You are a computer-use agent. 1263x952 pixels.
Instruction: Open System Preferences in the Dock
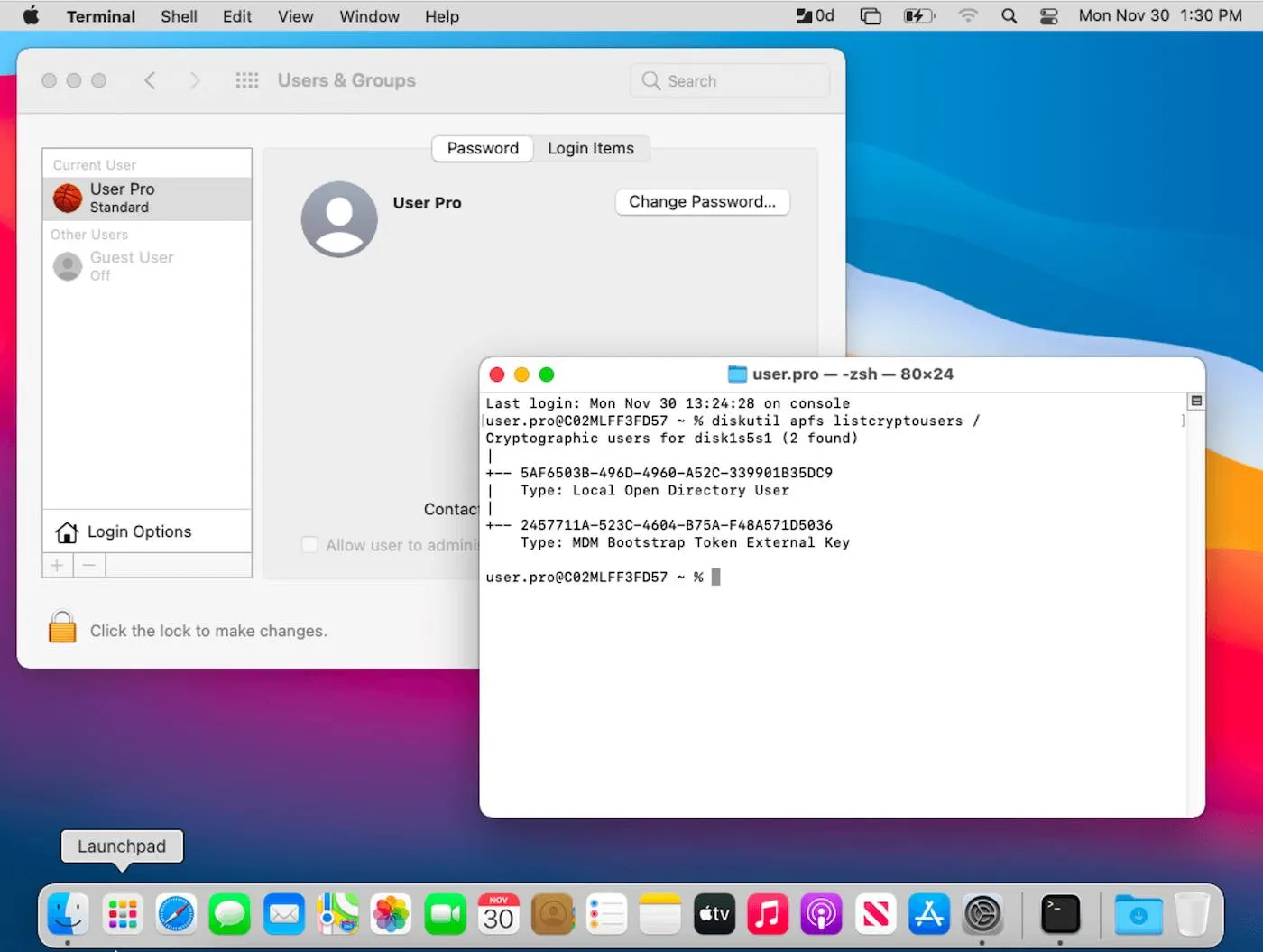[982, 915]
